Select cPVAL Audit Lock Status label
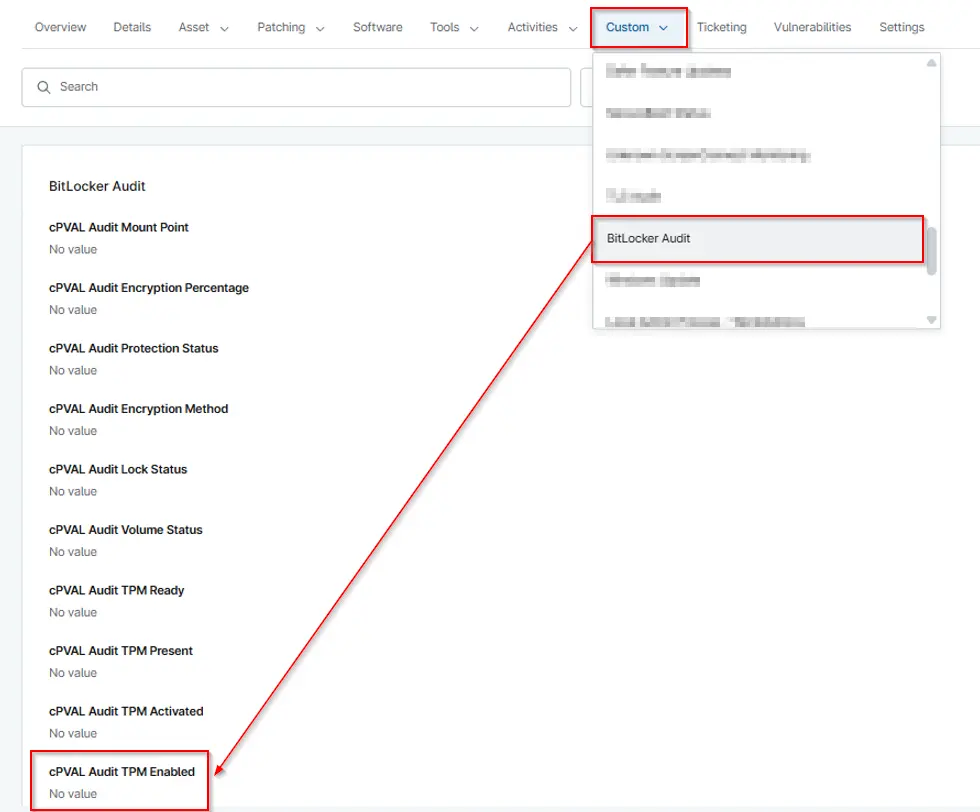Image resolution: width=980 pixels, height=812 pixels. pos(118,469)
